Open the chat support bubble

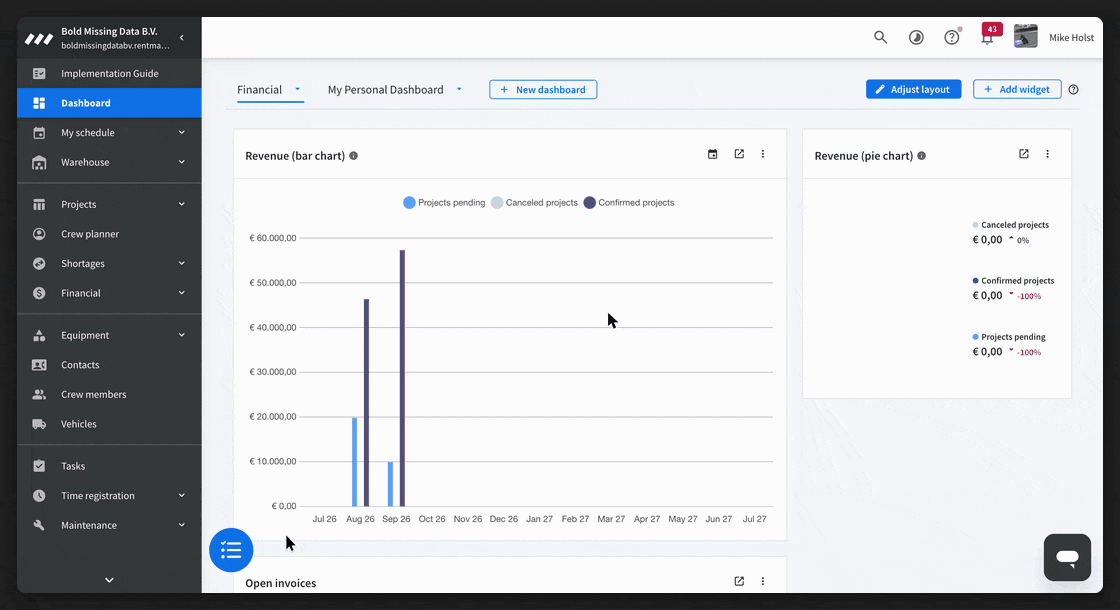pyautogui.click(x=1067, y=557)
